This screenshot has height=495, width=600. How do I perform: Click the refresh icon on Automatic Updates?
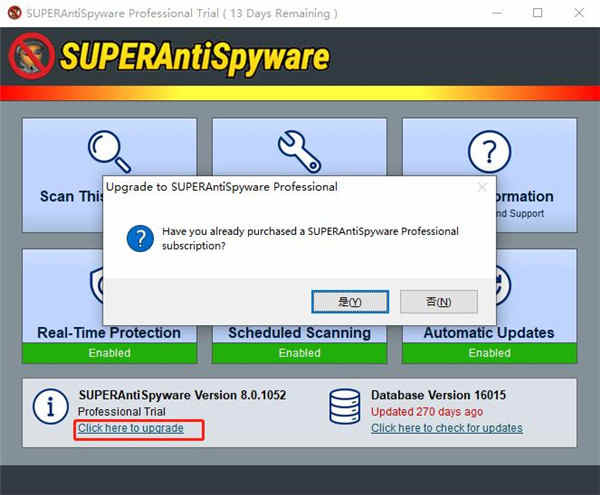coord(504,285)
